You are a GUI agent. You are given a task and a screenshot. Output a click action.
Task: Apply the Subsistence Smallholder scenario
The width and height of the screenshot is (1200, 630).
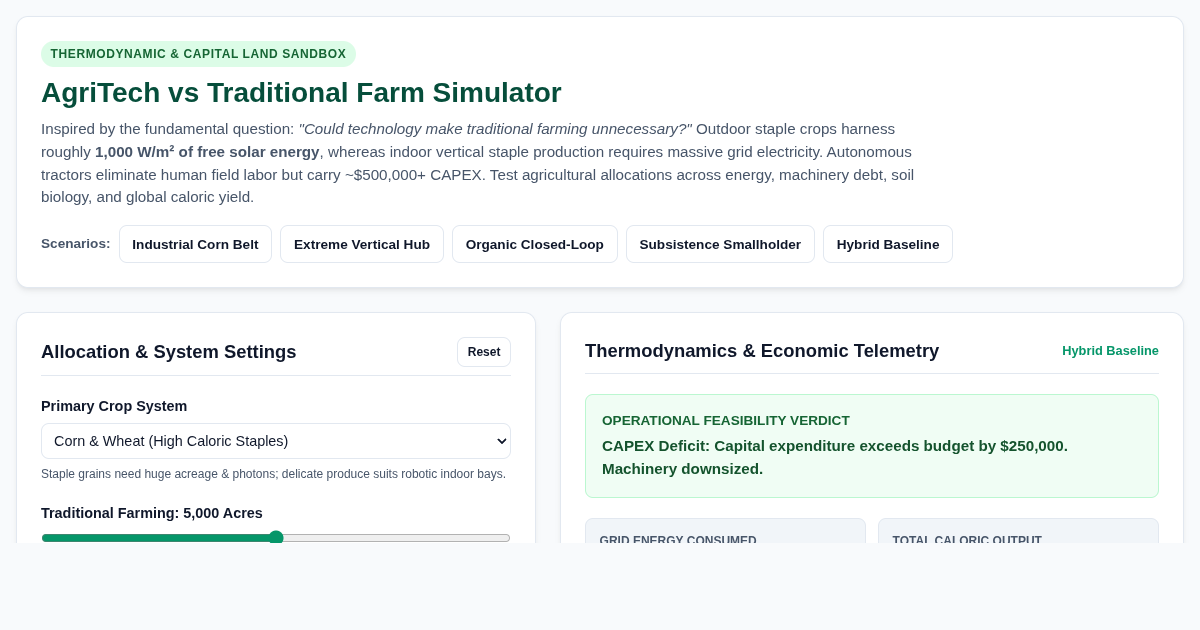pos(720,244)
